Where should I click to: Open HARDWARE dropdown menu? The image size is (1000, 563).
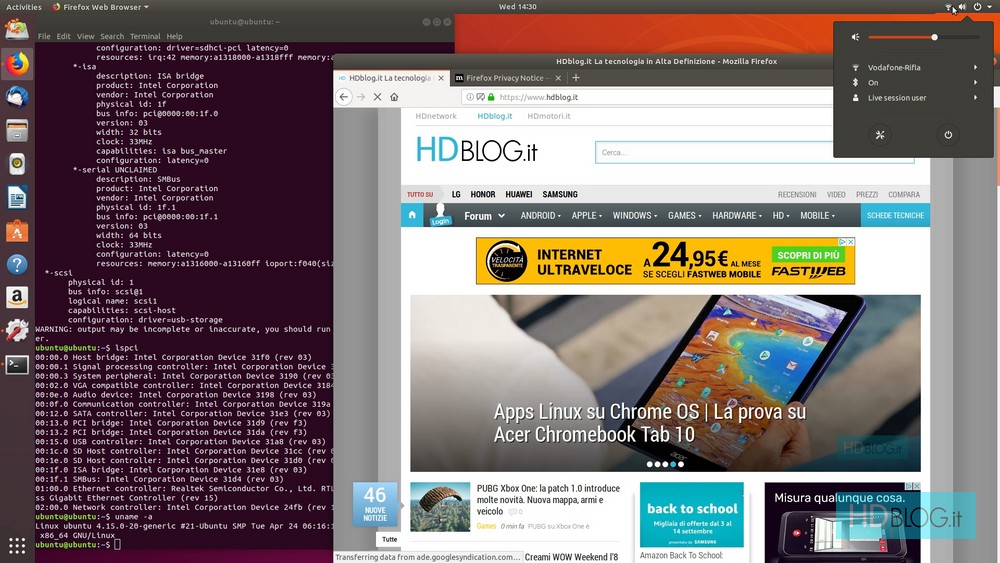[737, 216]
